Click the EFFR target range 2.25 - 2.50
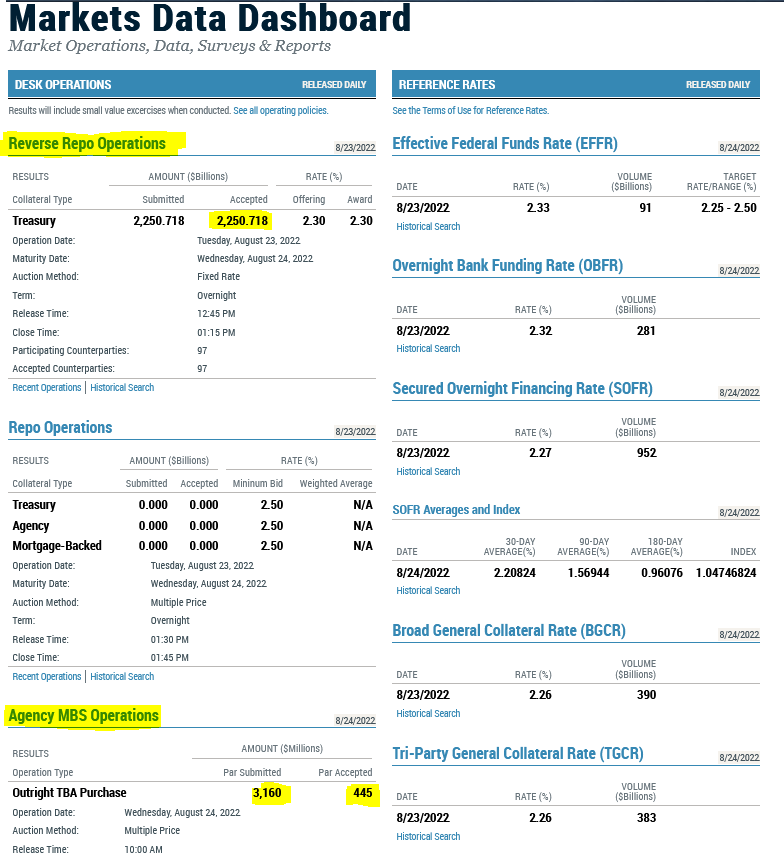Image resolution: width=784 pixels, height=857 pixels. click(729, 208)
